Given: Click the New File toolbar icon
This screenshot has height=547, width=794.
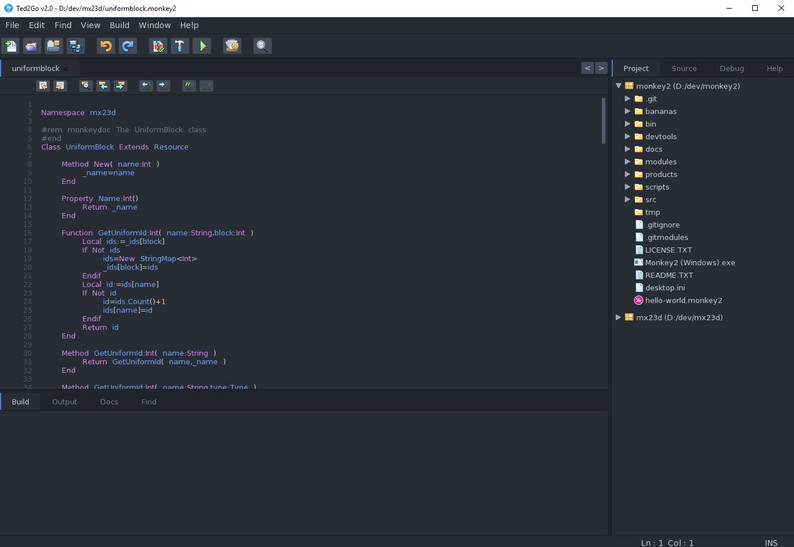Looking at the screenshot, I should tap(11, 46).
